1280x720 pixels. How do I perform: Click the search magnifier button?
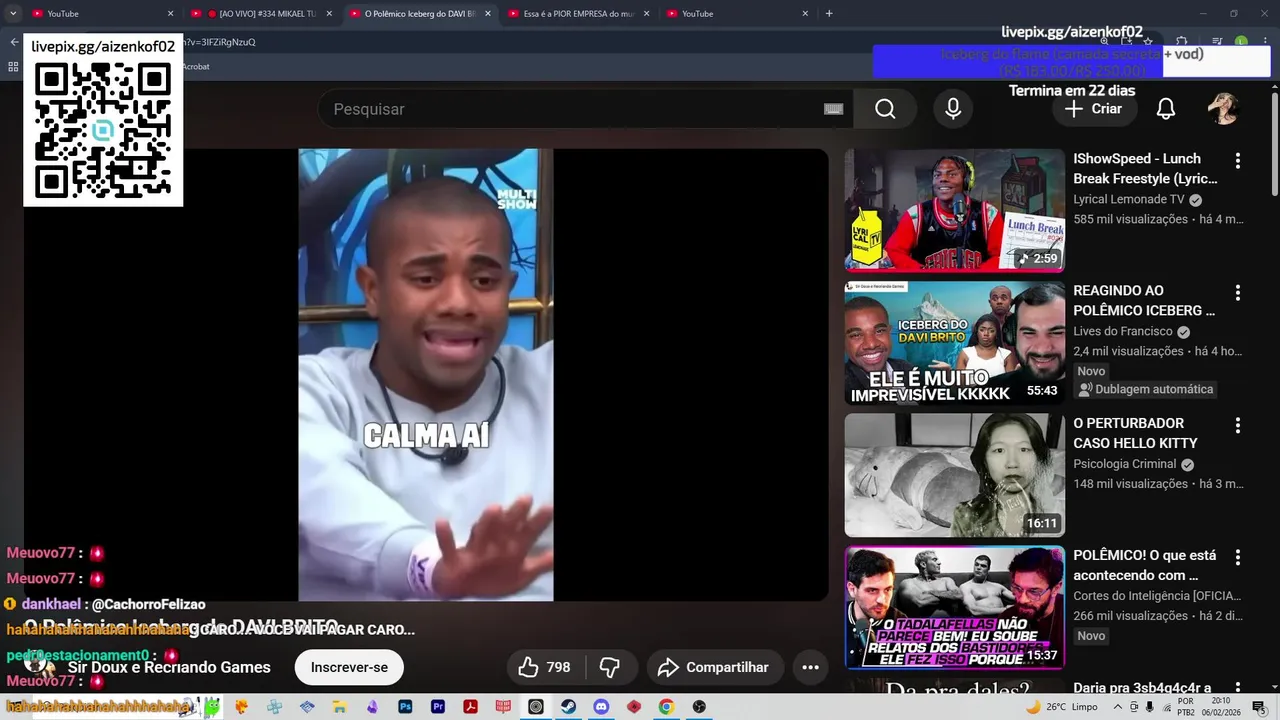pyautogui.click(x=885, y=109)
